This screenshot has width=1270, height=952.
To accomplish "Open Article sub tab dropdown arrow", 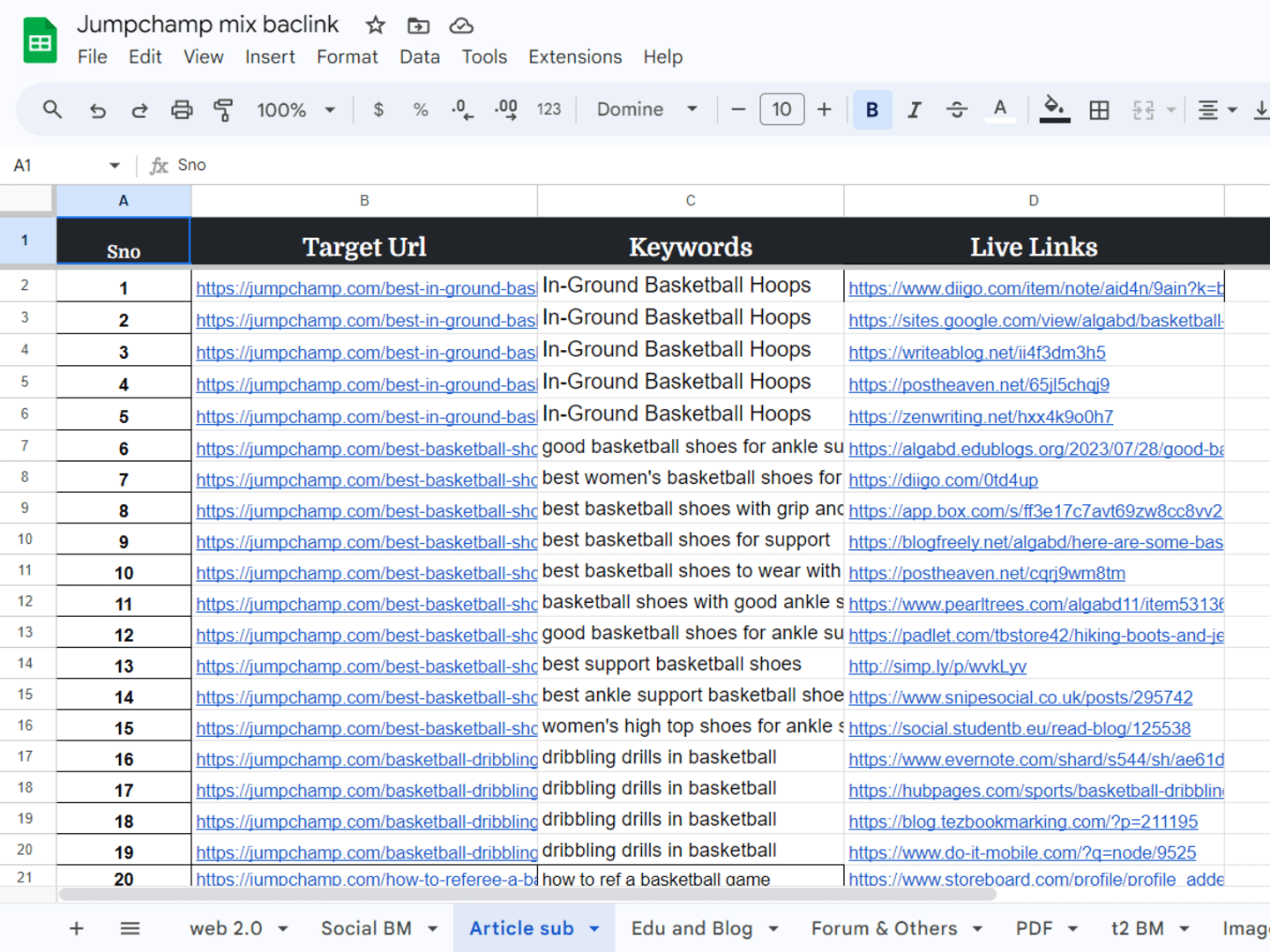I will point(594,929).
